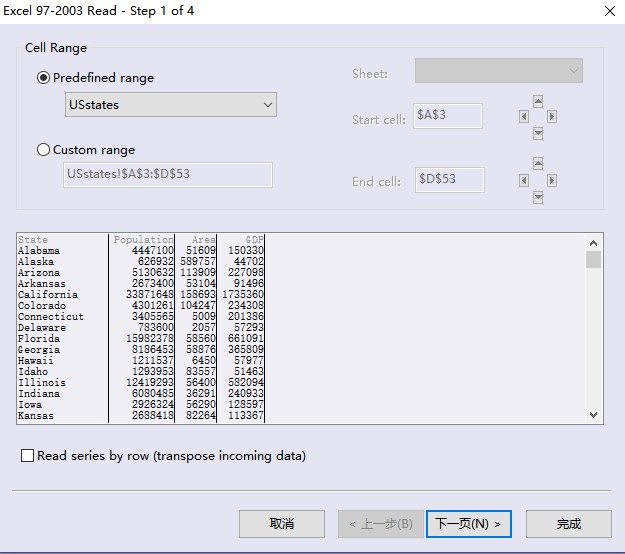Click the Hawaii row name

click(x=36, y=361)
